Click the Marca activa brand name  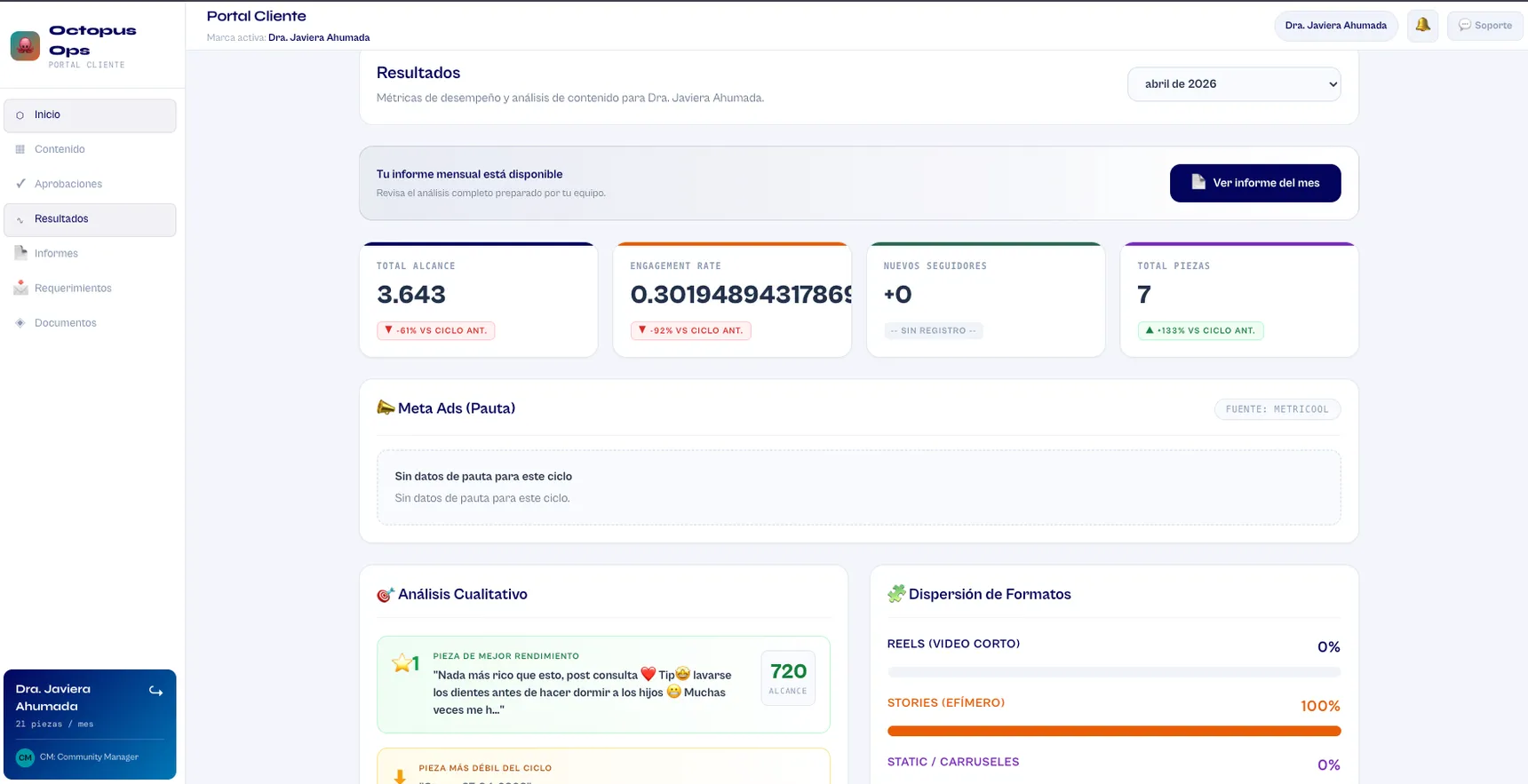[x=319, y=37]
